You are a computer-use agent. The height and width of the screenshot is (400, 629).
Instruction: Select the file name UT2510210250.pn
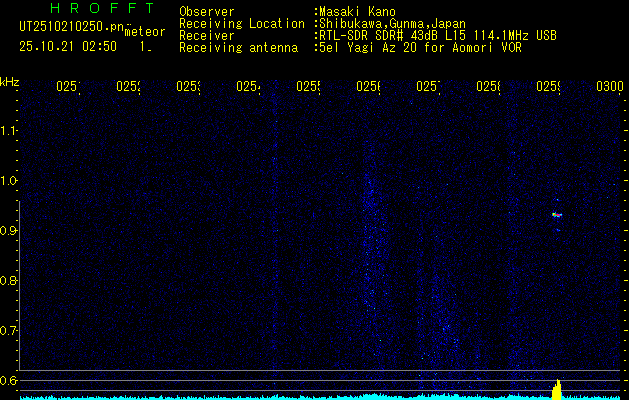(x=71, y=27)
